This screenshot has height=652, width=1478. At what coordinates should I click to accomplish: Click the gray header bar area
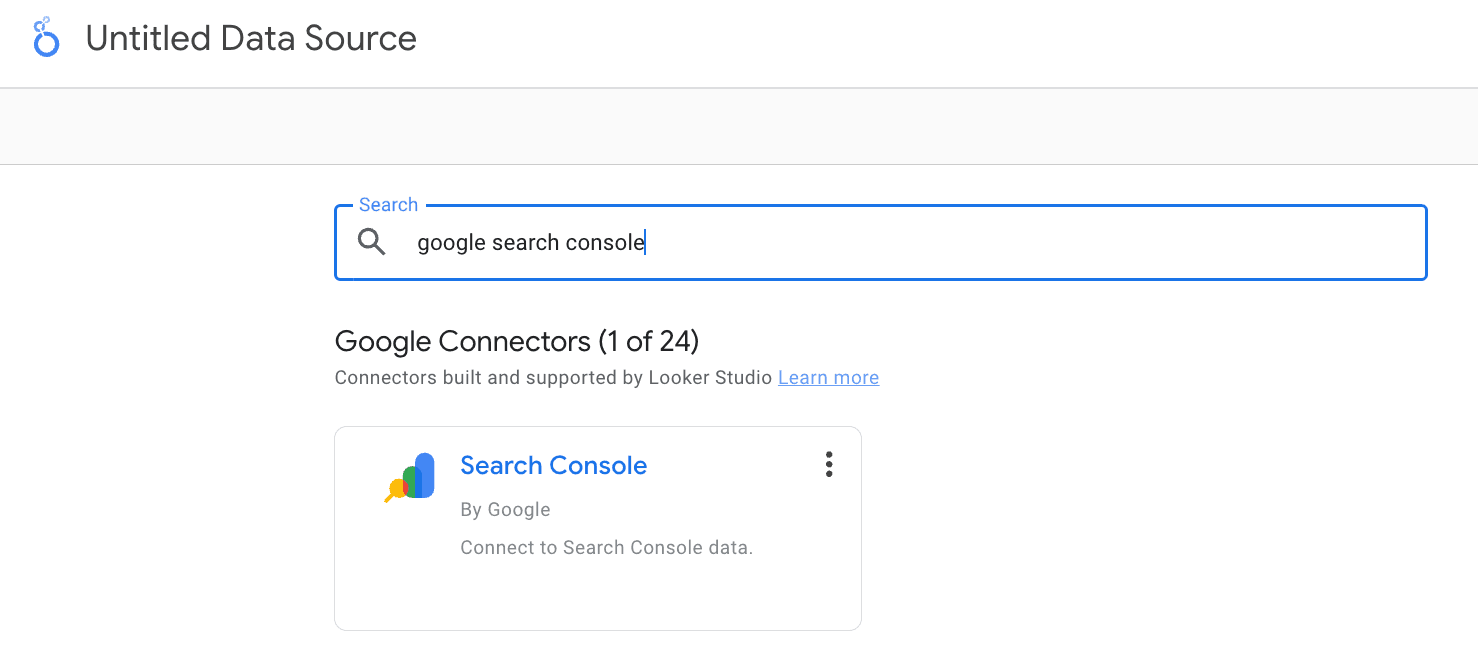(x=739, y=125)
